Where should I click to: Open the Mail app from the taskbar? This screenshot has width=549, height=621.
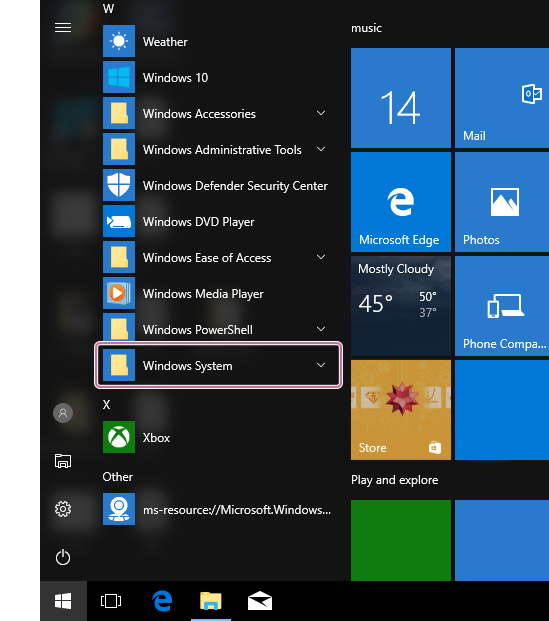[260, 601]
